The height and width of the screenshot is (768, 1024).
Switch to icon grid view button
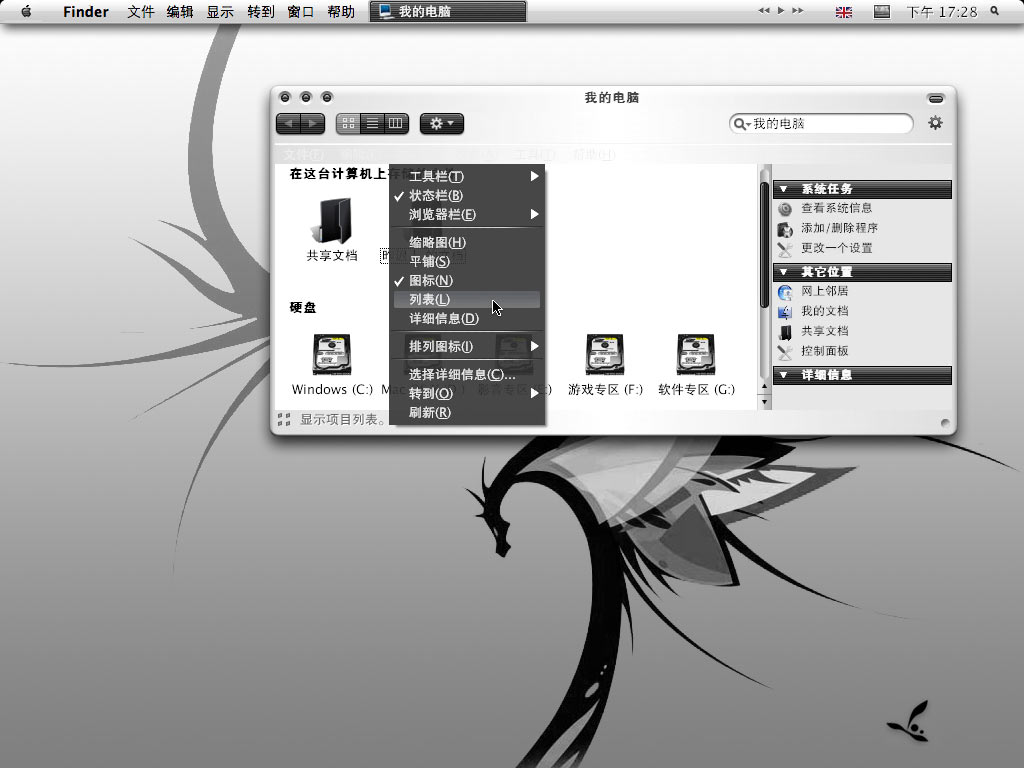click(348, 123)
